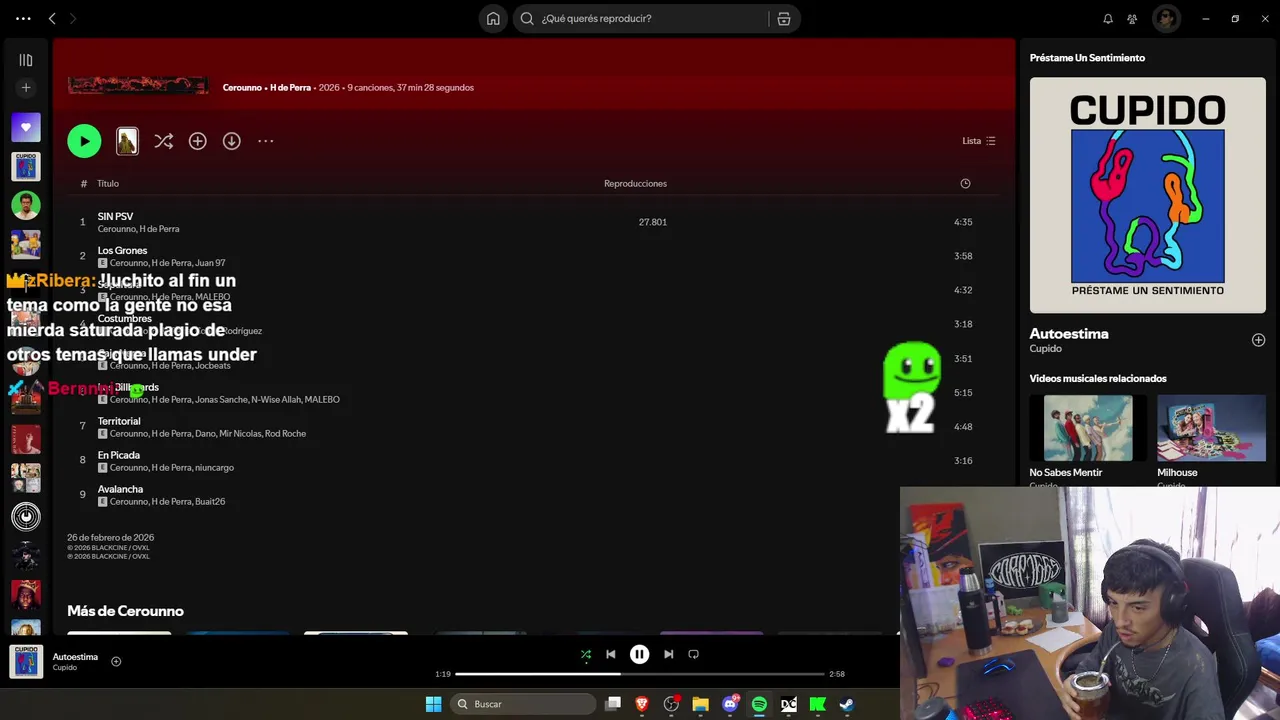Select track En Picada
This screenshot has height=720, width=1280.
[x=119, y=455]
